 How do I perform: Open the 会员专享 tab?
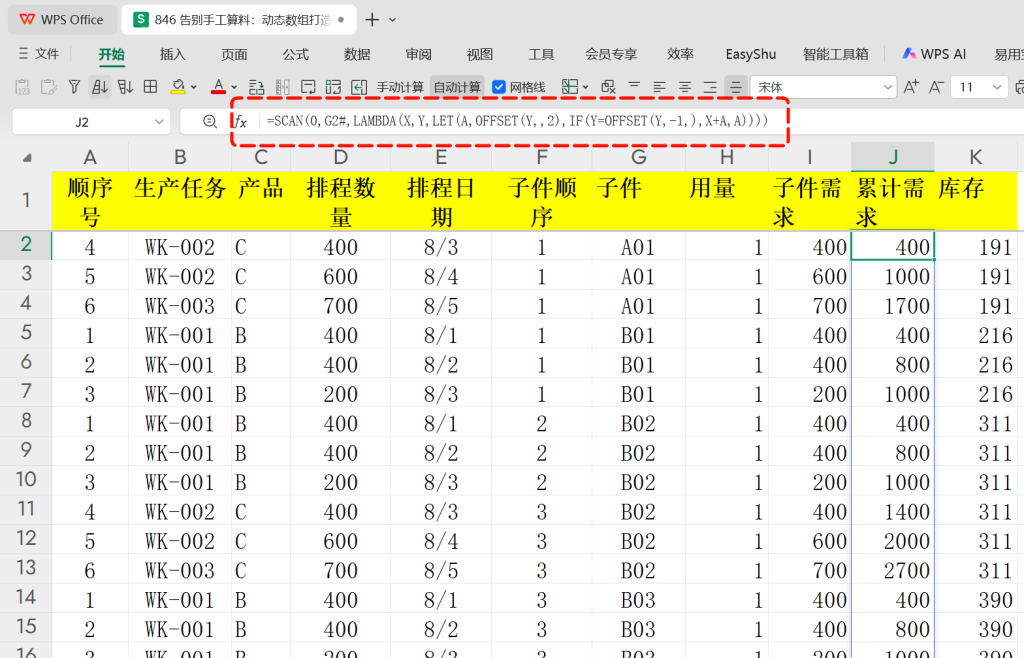pyautogui.click(x=611, y=54)
